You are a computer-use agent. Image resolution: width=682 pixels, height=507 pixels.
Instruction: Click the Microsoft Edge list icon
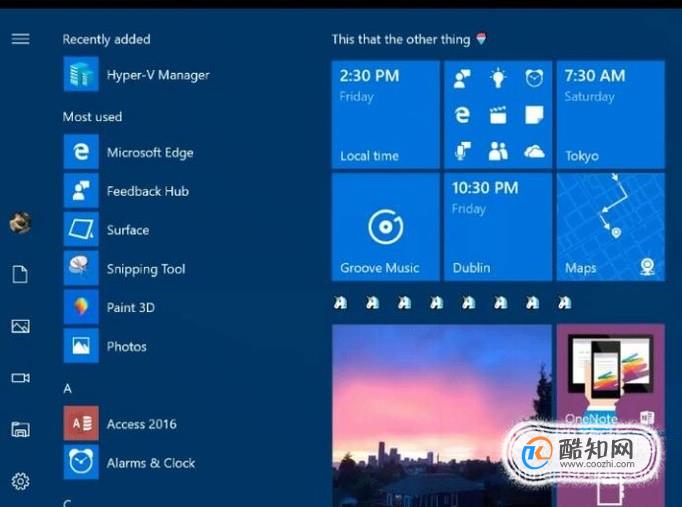pyautogui.click(x=81, y=152)
